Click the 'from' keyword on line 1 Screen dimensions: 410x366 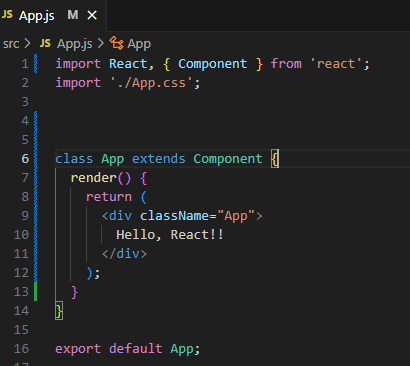[x=286, y=64]
